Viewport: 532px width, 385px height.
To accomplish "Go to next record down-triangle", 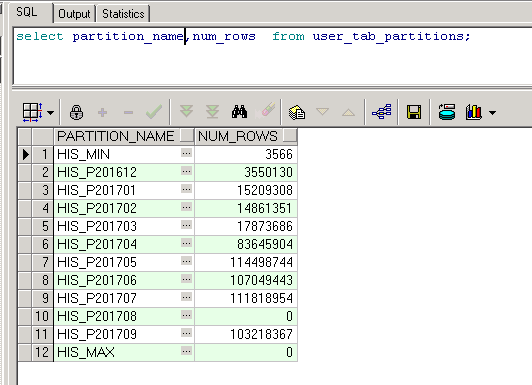I will [322, 111].
